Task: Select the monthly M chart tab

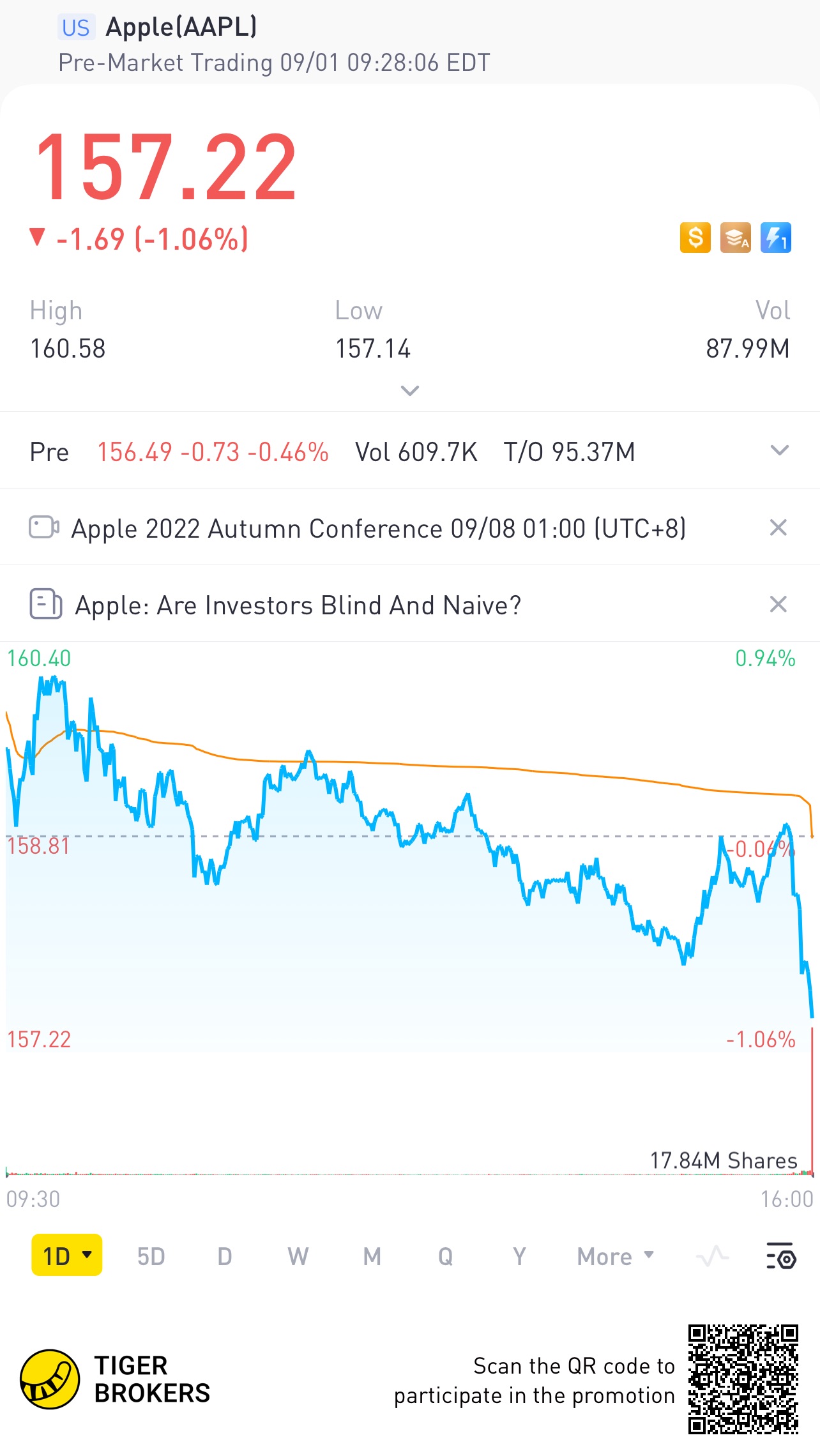Action: 372,1256
